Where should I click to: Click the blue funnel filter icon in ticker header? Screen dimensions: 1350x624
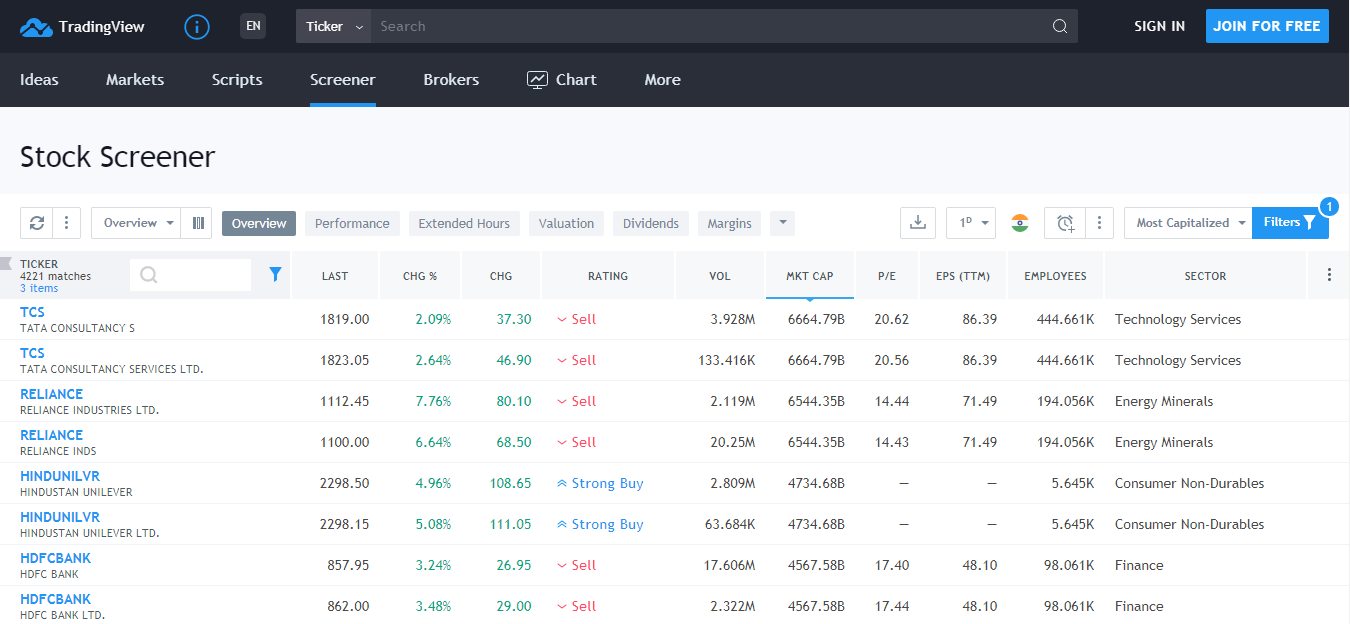click(x=274, y=274)
